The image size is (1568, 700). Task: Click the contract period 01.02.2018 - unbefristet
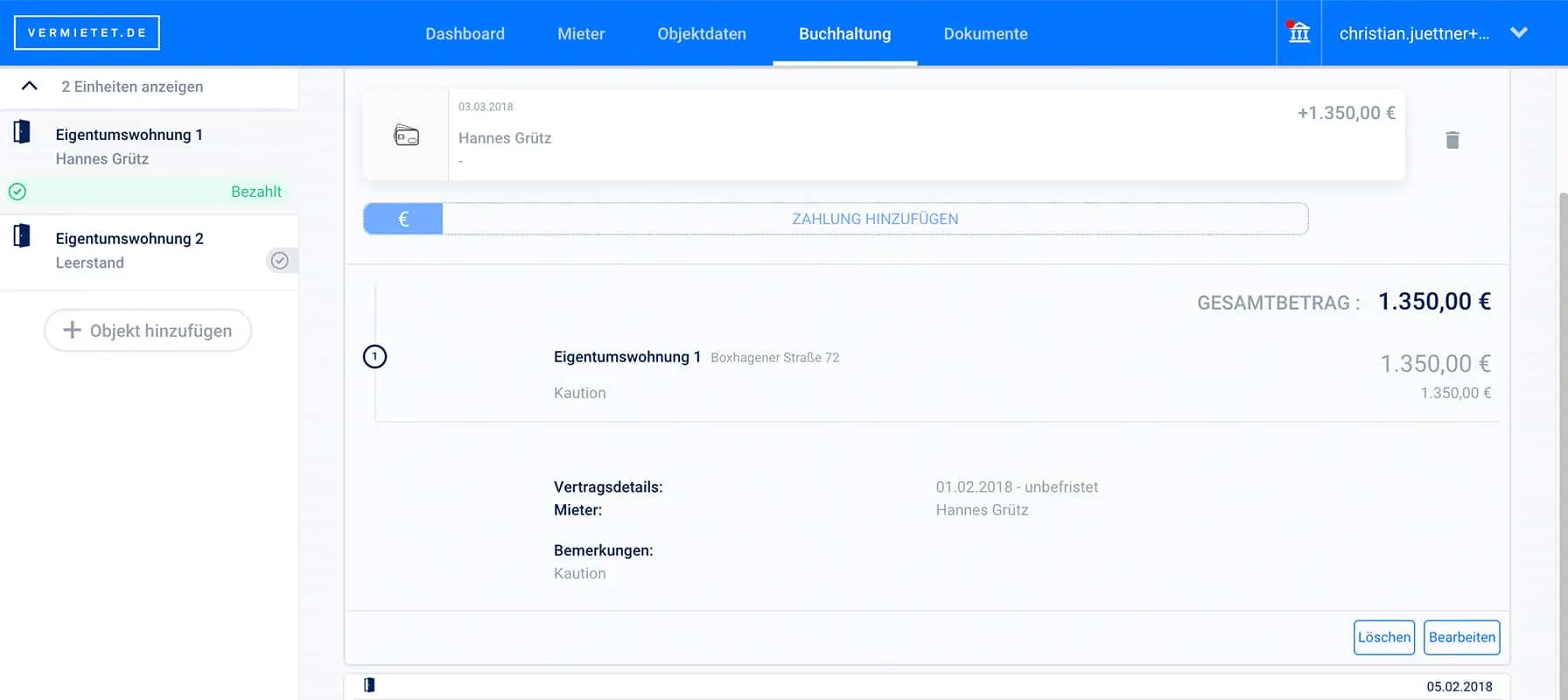click(x=1017, y=486)
